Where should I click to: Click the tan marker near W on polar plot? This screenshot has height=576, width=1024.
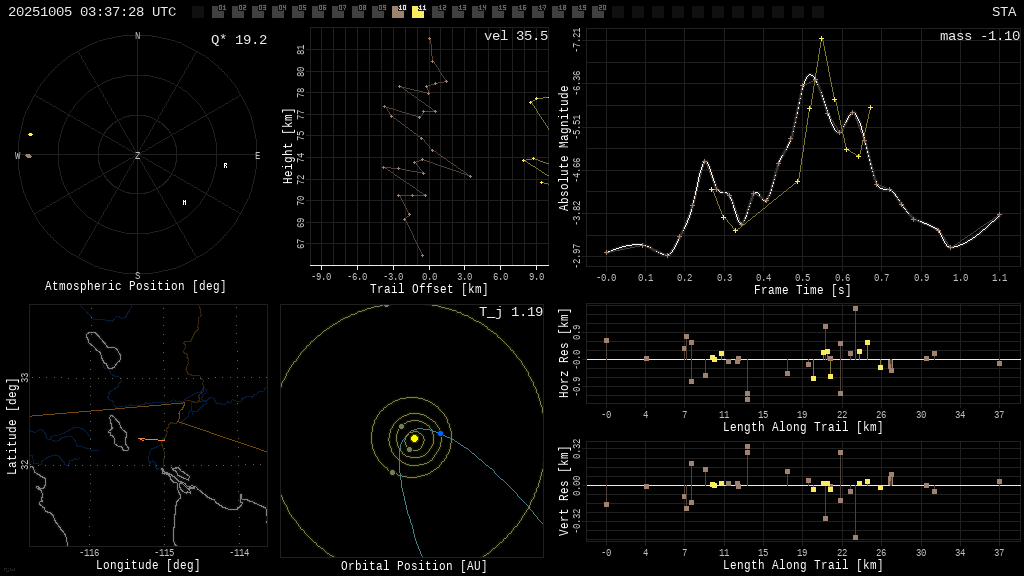click(29, 156)
